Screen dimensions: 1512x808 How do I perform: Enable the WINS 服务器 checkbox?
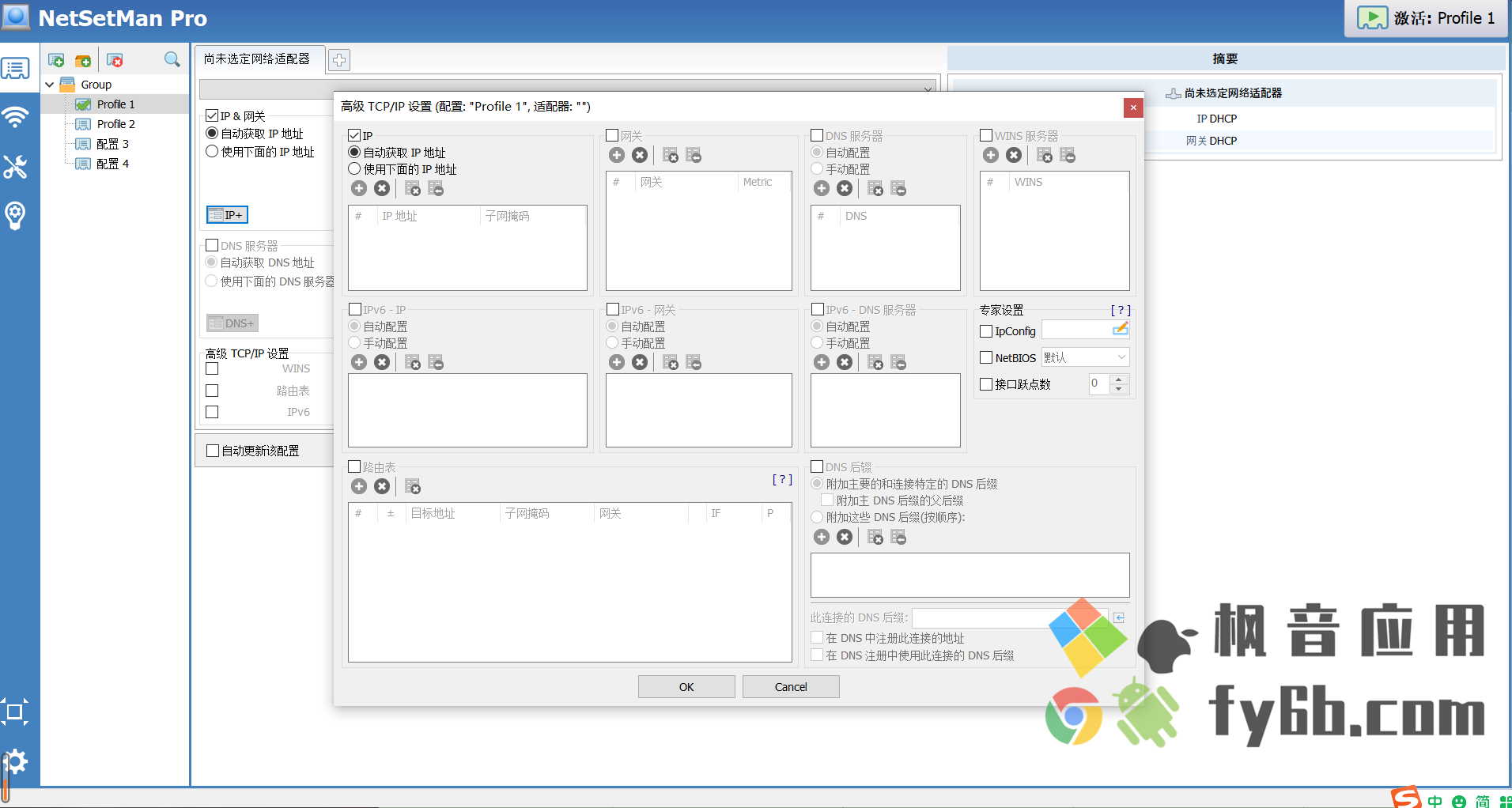pos(986,136)
